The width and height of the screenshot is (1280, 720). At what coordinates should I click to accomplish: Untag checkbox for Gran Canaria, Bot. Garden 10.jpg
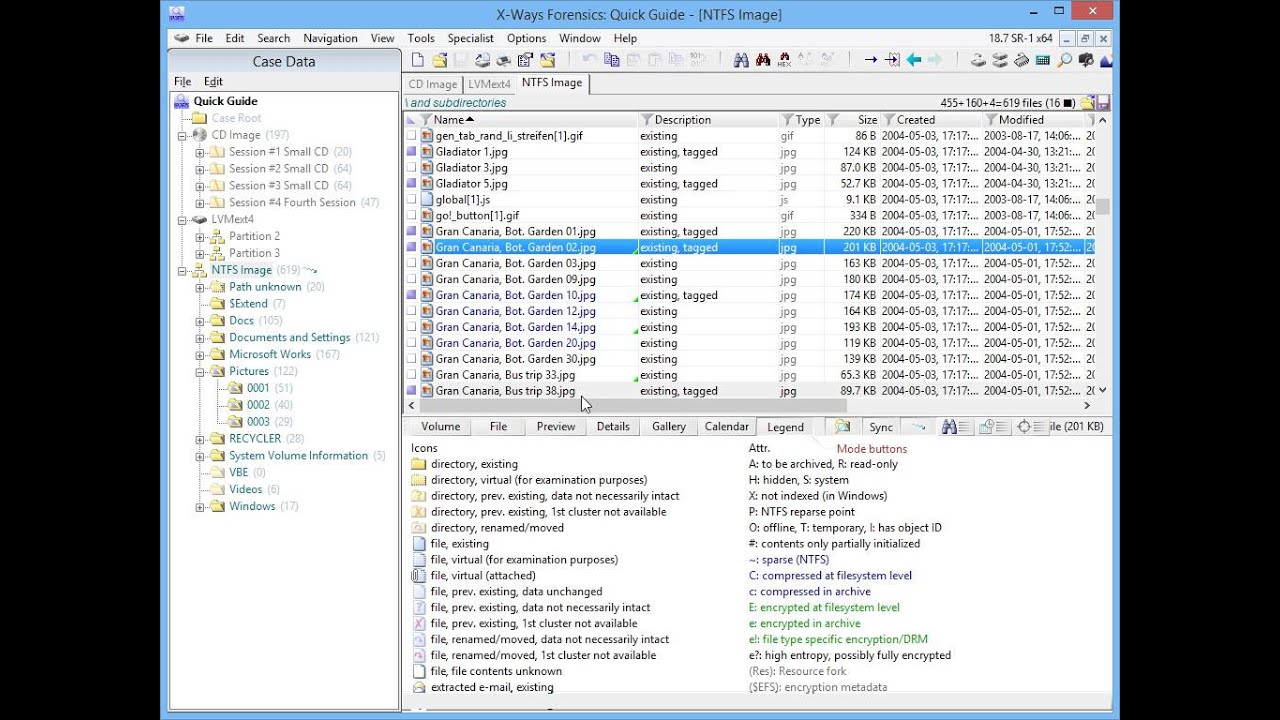(x=411, y=295)
